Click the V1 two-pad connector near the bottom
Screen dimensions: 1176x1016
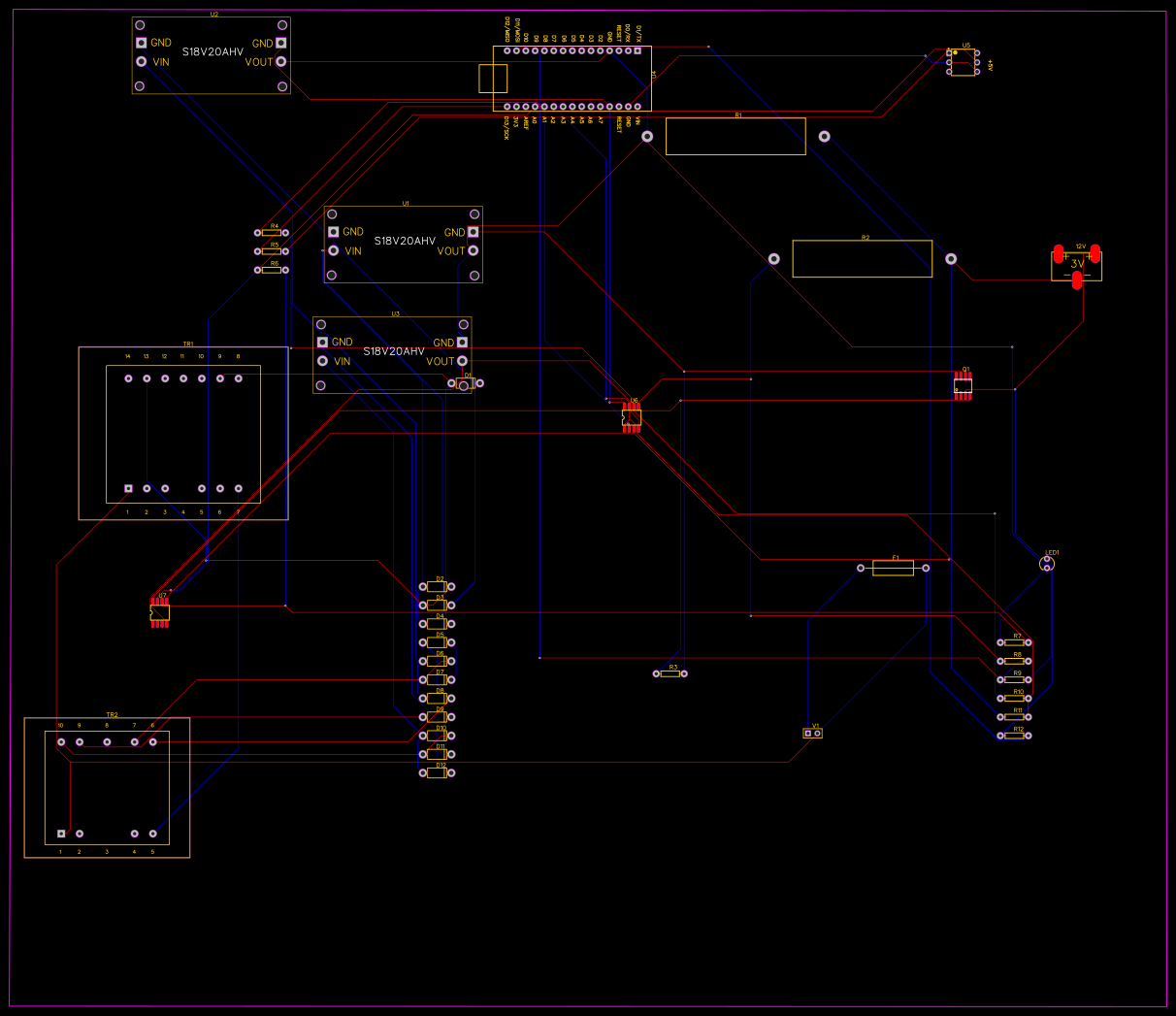[x=813, y=732]
